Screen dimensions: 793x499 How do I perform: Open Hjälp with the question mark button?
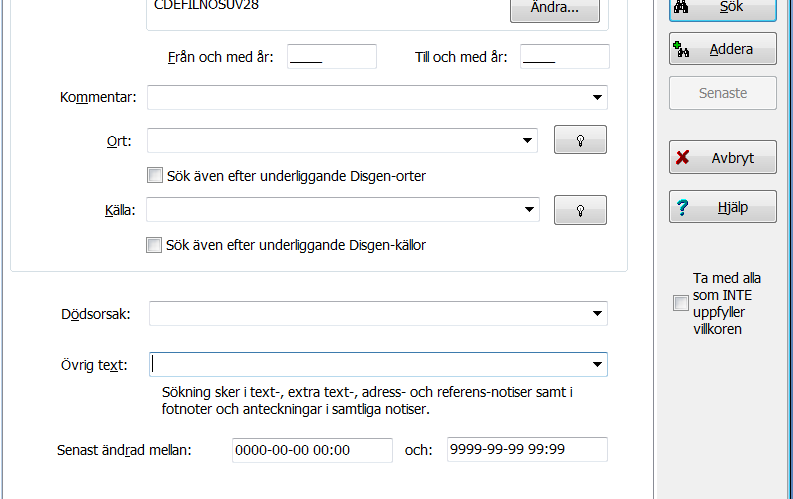(723, 207)
